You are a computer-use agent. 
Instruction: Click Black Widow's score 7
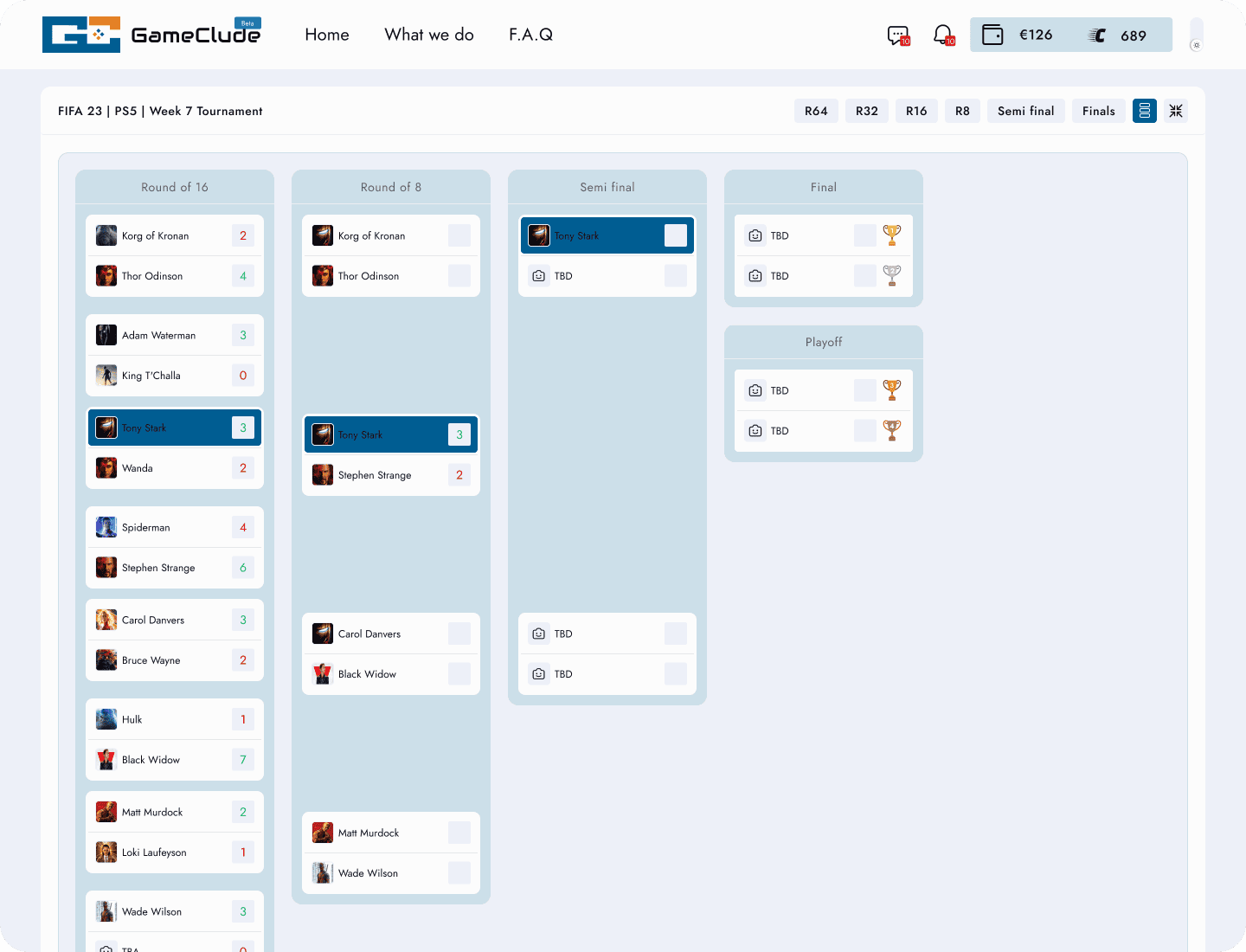click(243, 760)
